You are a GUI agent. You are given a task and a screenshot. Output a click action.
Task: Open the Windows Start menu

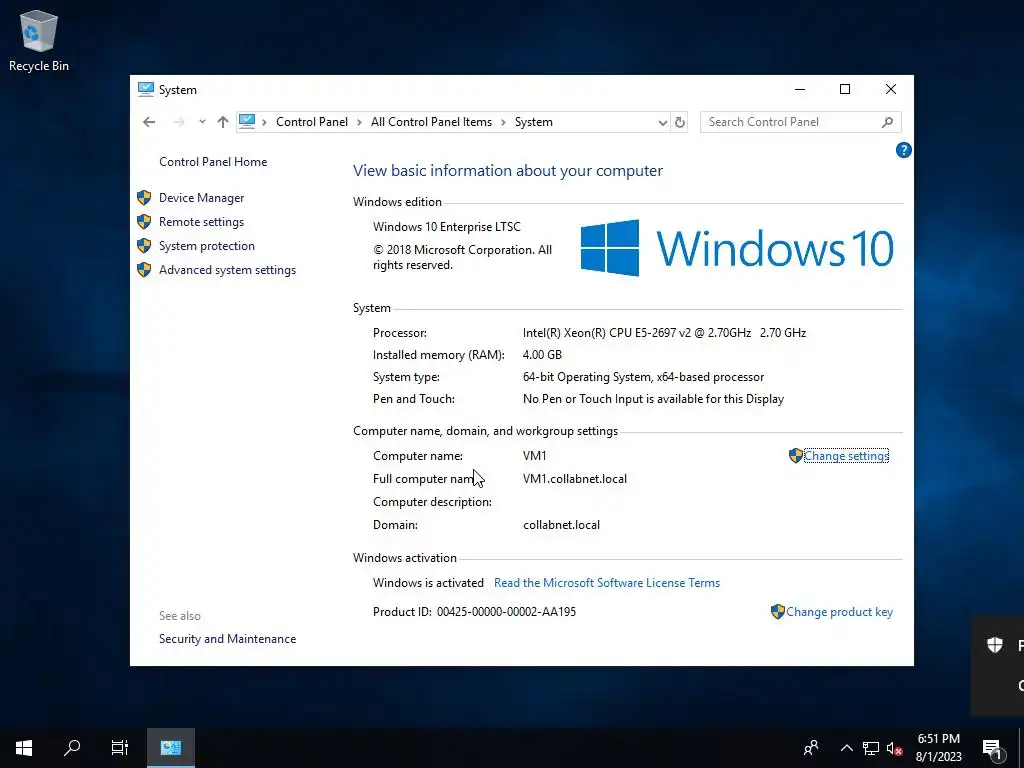pos(24,748)
